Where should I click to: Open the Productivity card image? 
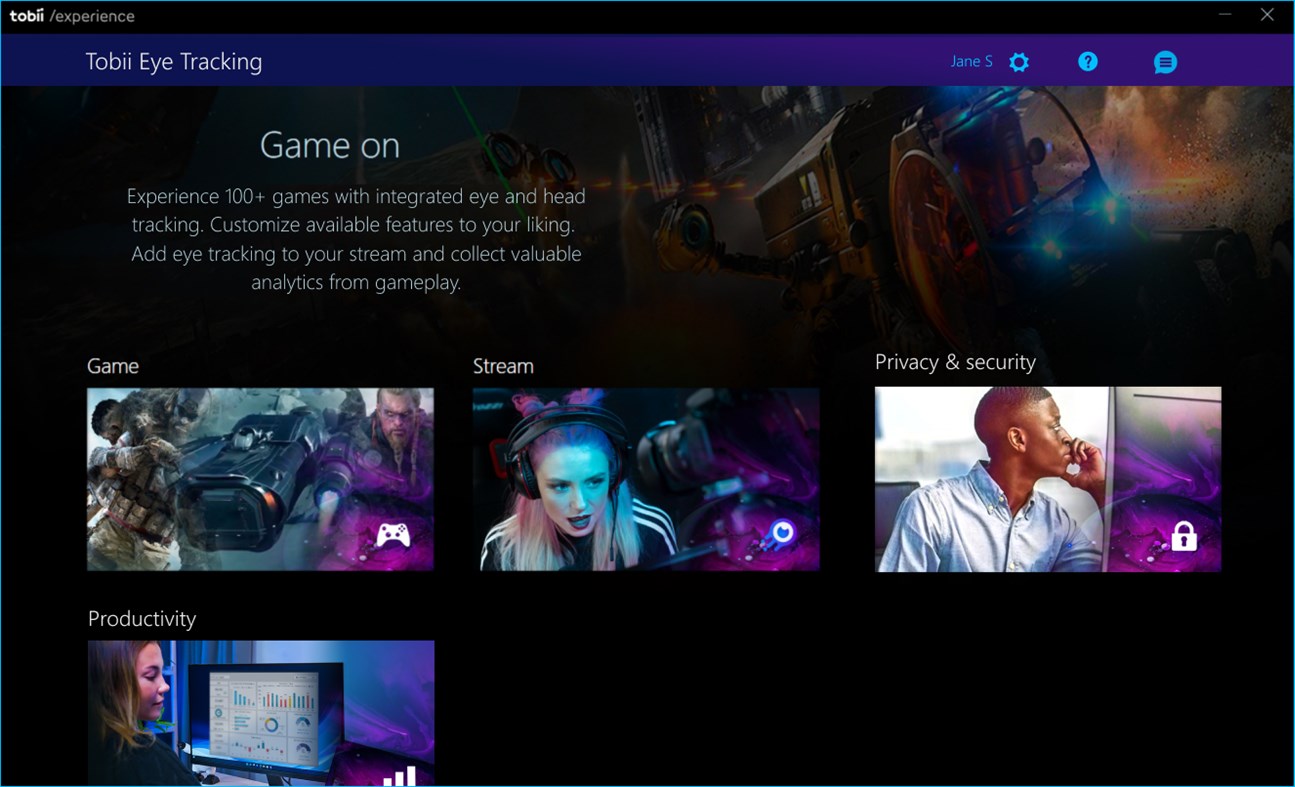tap(260, 714)
